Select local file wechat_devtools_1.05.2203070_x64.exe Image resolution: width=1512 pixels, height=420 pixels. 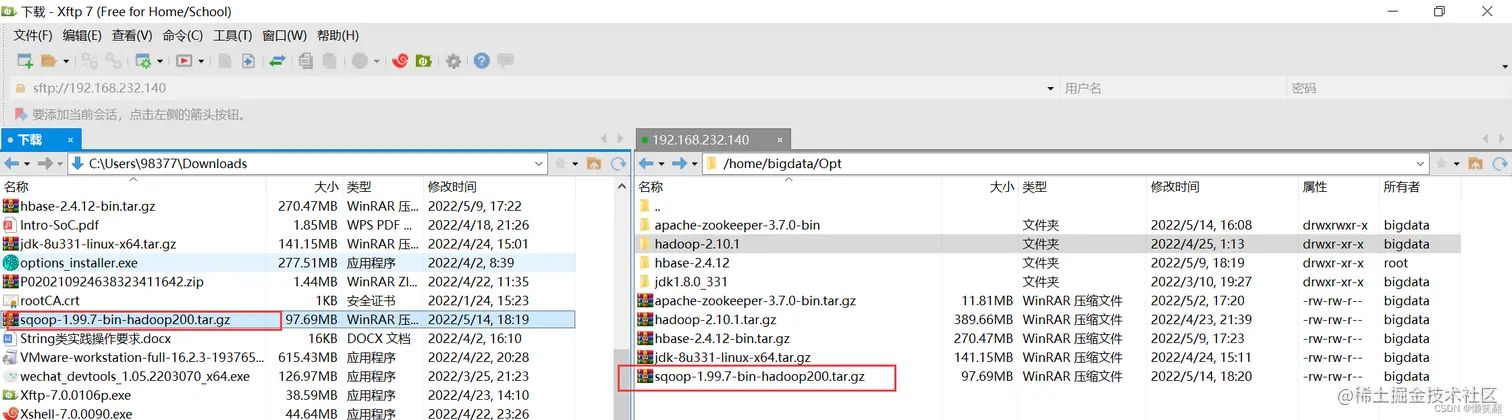[x=288, y=377]
